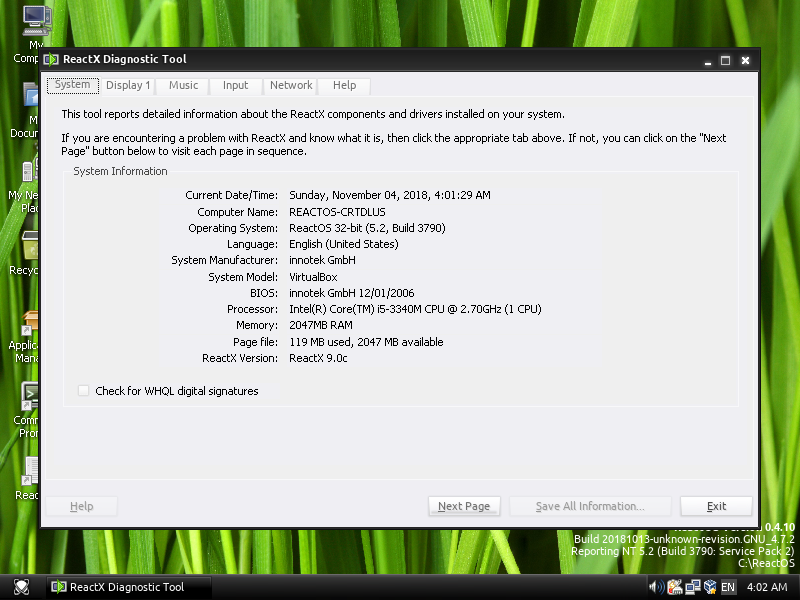
Task: Click the ReactX Diagnostic Tool taskbar button
Action: 129,587
